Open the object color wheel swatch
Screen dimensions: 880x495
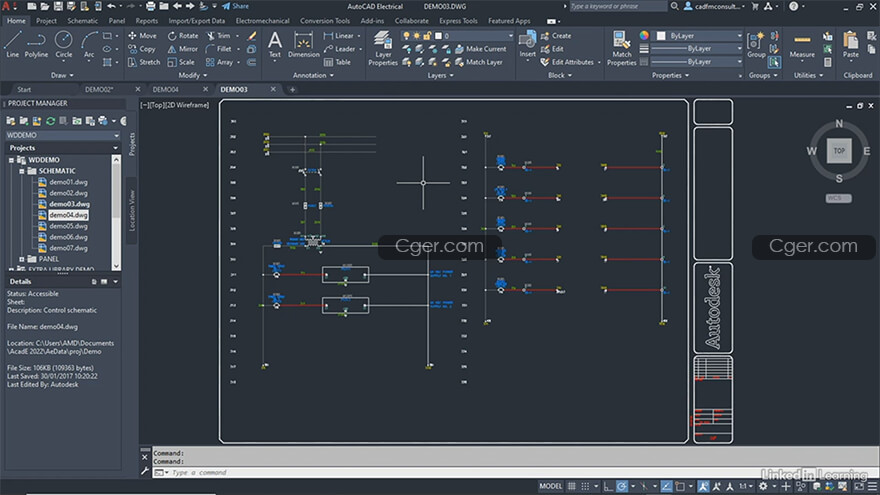click(644, 35)
